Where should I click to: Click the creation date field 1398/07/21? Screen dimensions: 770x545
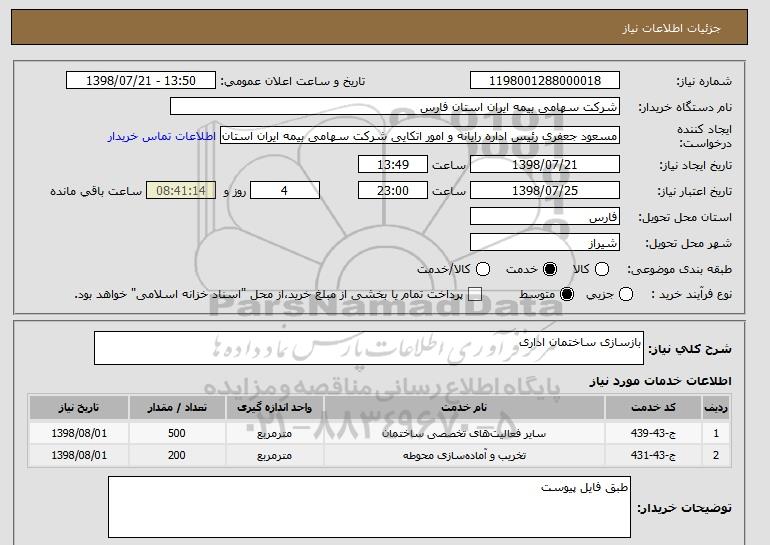pos(545,164)
